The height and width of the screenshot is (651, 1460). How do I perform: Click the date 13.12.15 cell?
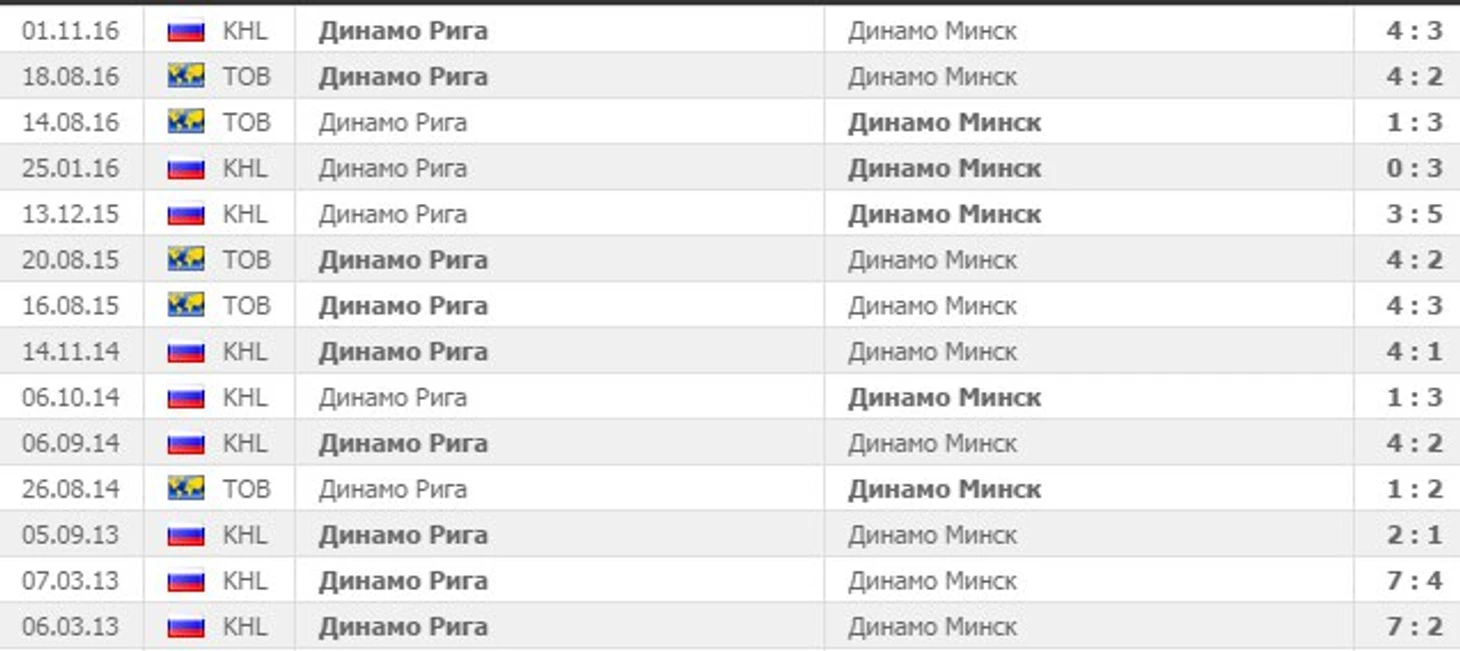coord(70,214)
